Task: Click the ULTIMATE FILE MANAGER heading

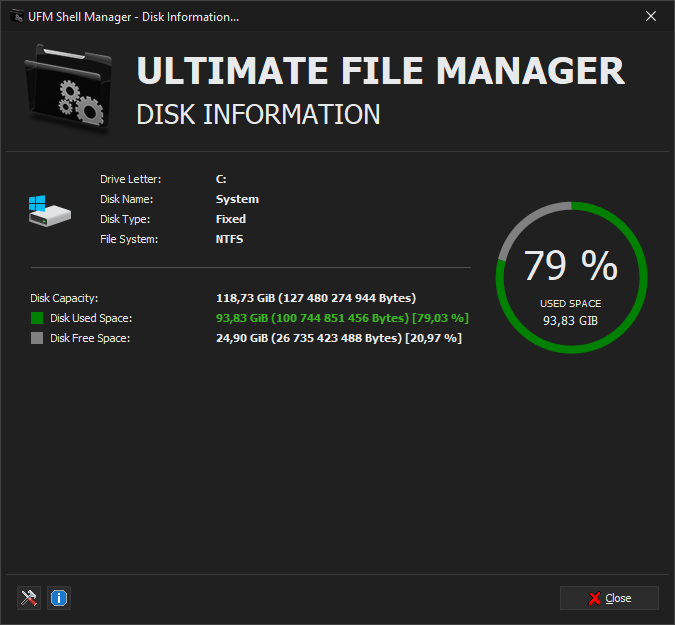Action: (381, 71)
